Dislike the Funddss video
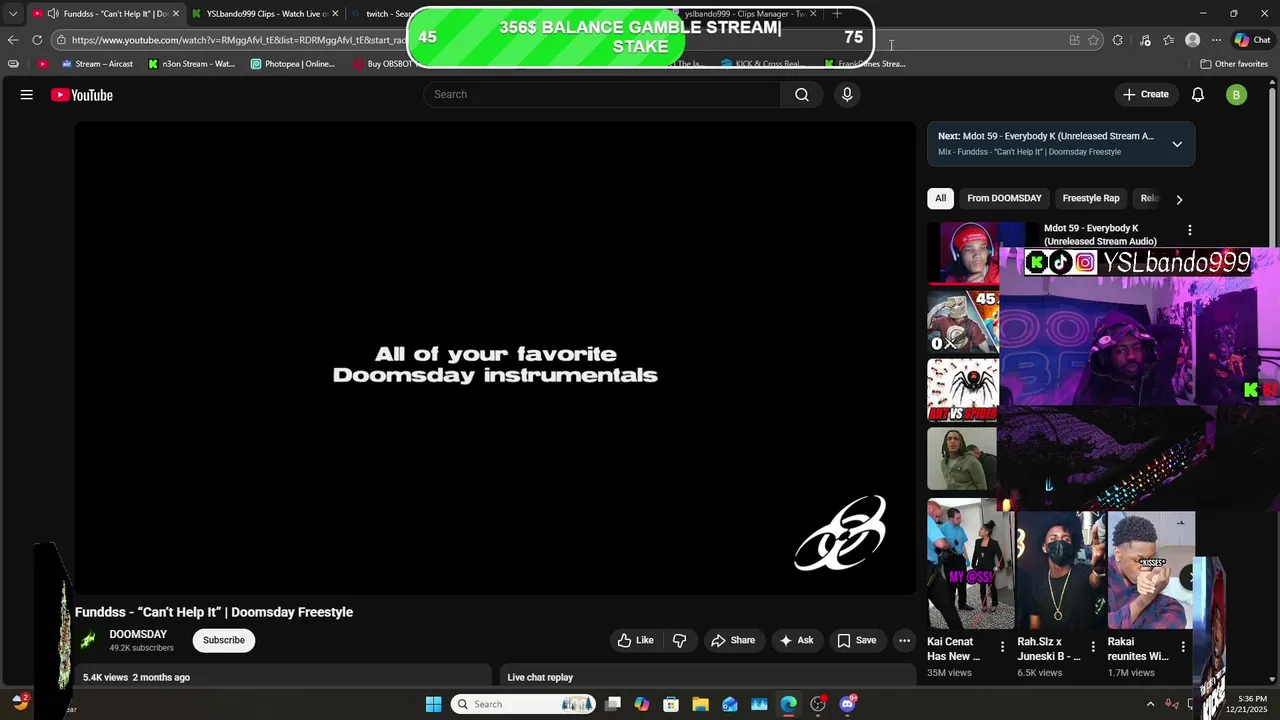This screenshot has height=720, width=1280. tap(680, 640)
